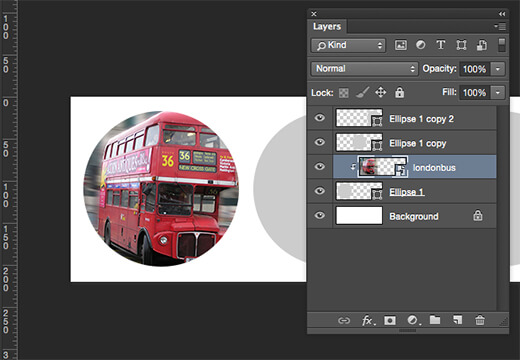
Task: Filter for adjustment layers icon
Action: 421,45
